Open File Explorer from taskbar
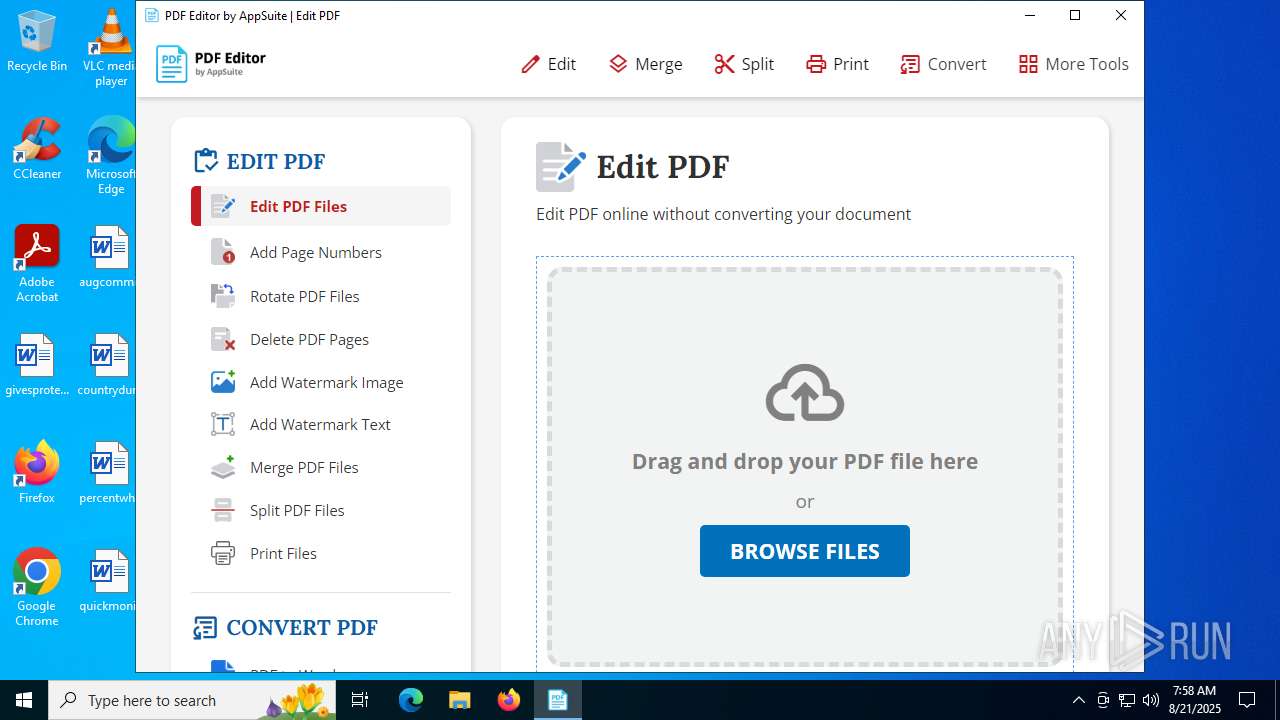Image resolution: width=1280 pixels, height=720 pixels. pos(460,700)
